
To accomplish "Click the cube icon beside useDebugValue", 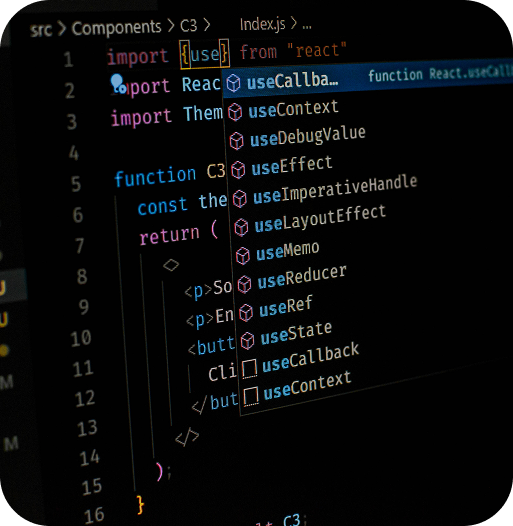I will [236, 140].
